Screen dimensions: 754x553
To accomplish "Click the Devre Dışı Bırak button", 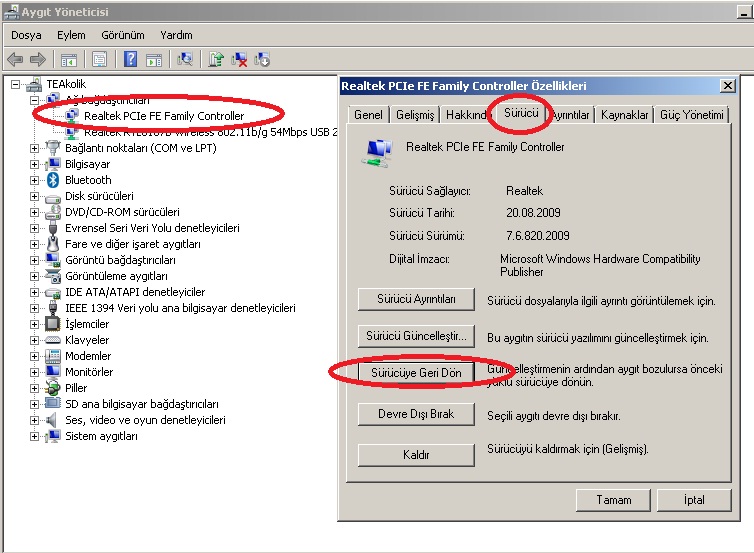I will coord(416,414).
